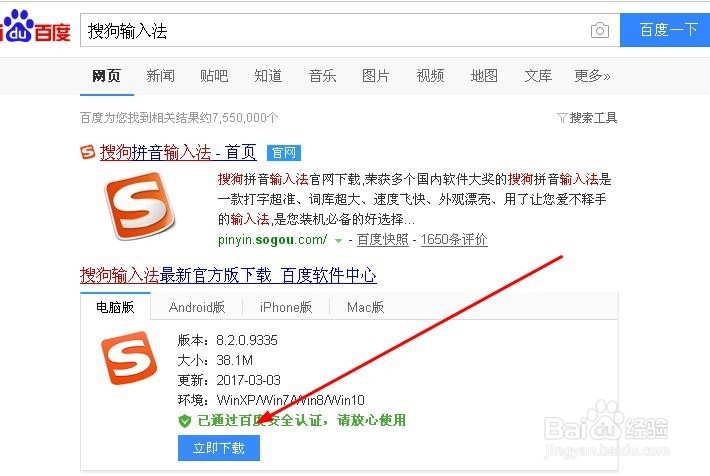Click 已通过百度安全认证 notice text
The width and height of the screenshot is (710, 476).
pos(302,420)
